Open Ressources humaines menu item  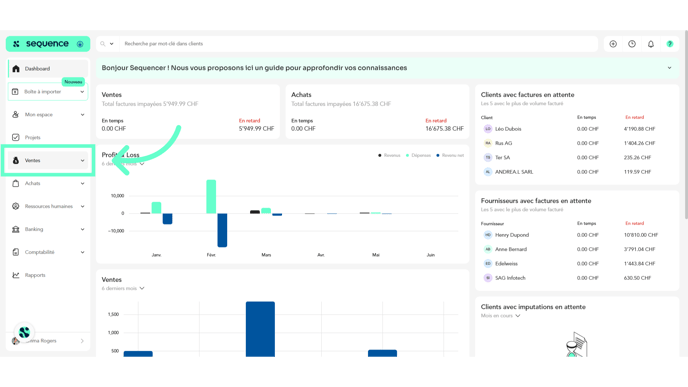tap(48, 206)
